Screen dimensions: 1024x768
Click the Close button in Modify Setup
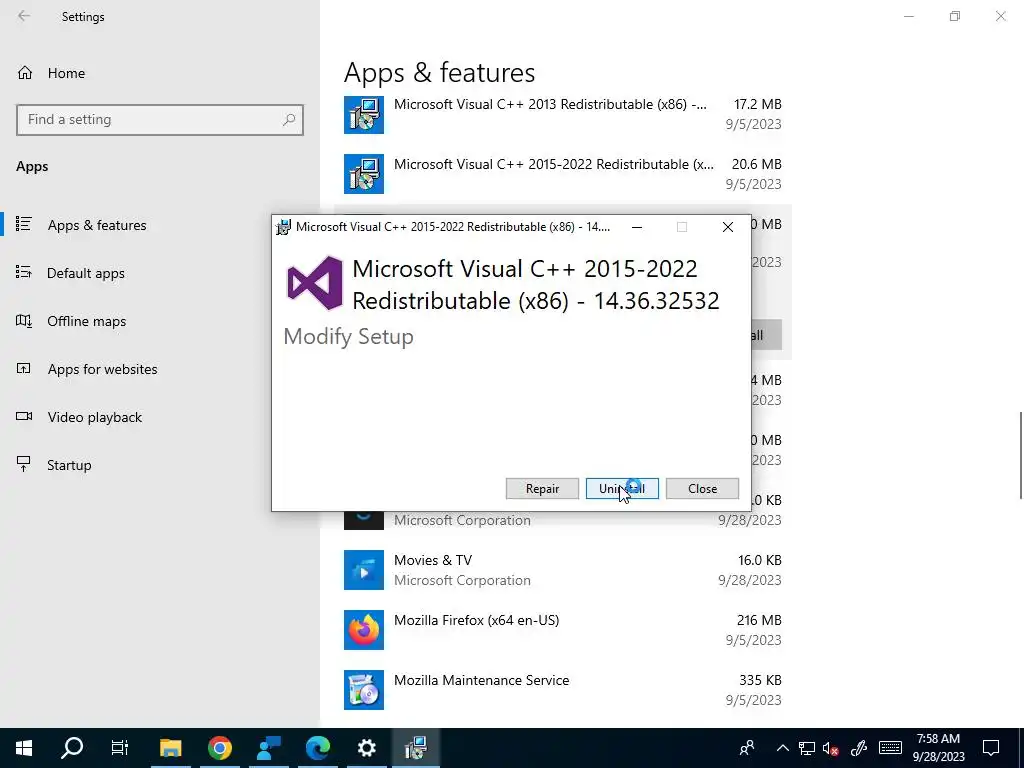pos(702,488)
